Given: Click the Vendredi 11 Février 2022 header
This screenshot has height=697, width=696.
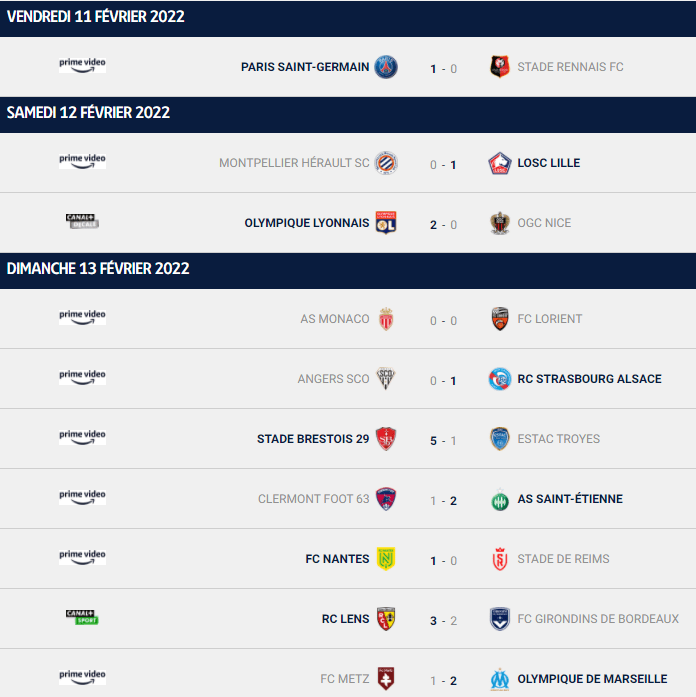Looking at the screenshot, I should pos(348,18).
